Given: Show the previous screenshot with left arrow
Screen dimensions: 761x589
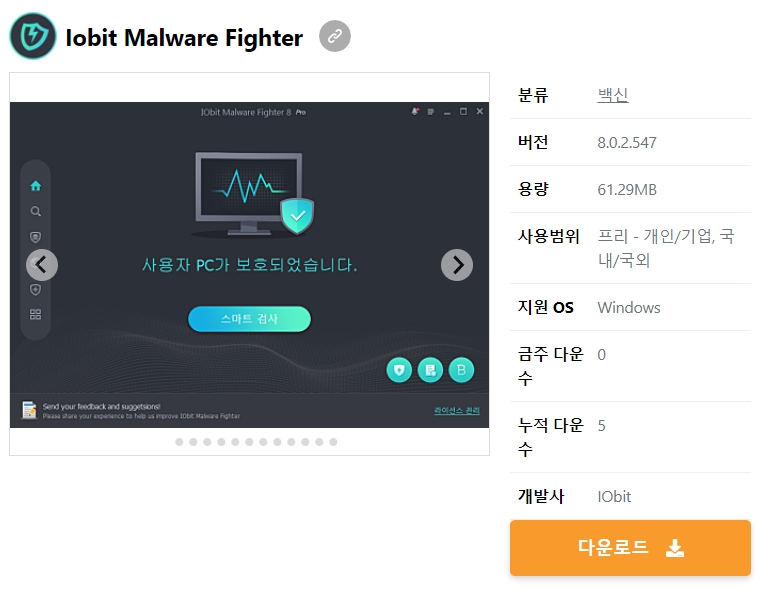Looking at the screenshot, I should click(42, 265).
